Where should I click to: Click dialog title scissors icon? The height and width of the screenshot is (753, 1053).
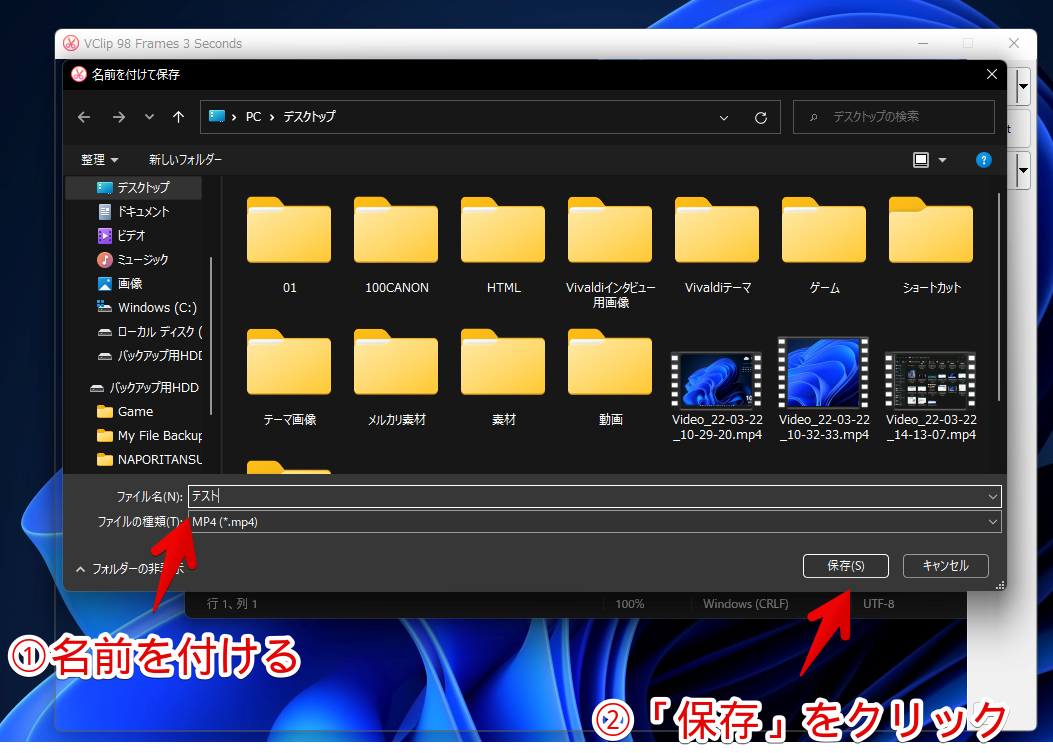point(79,74)
